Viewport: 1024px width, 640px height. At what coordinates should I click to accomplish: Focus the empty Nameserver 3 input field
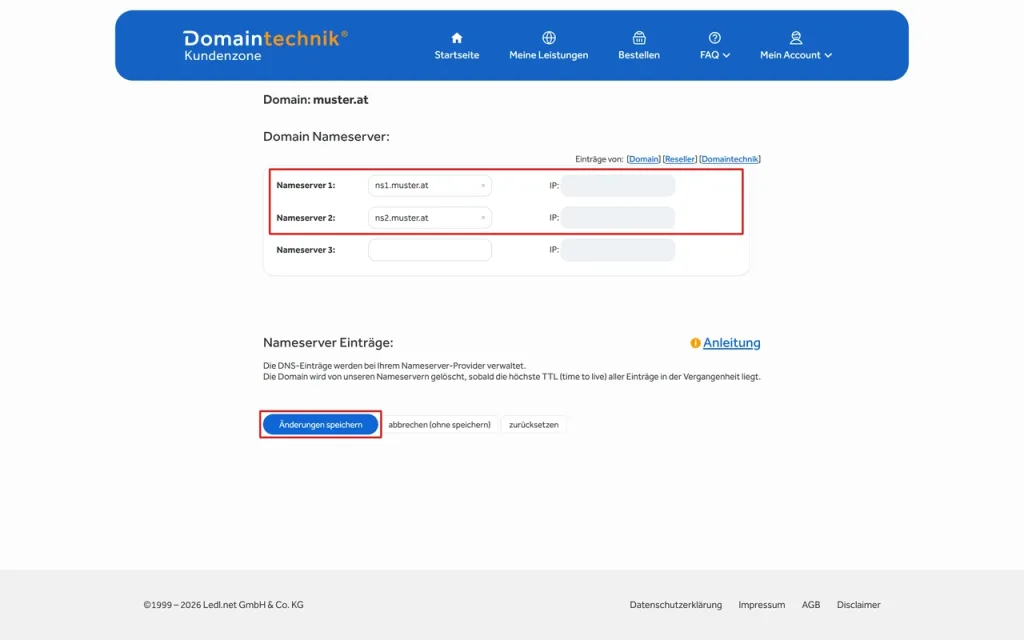click(x=430, y=250)
